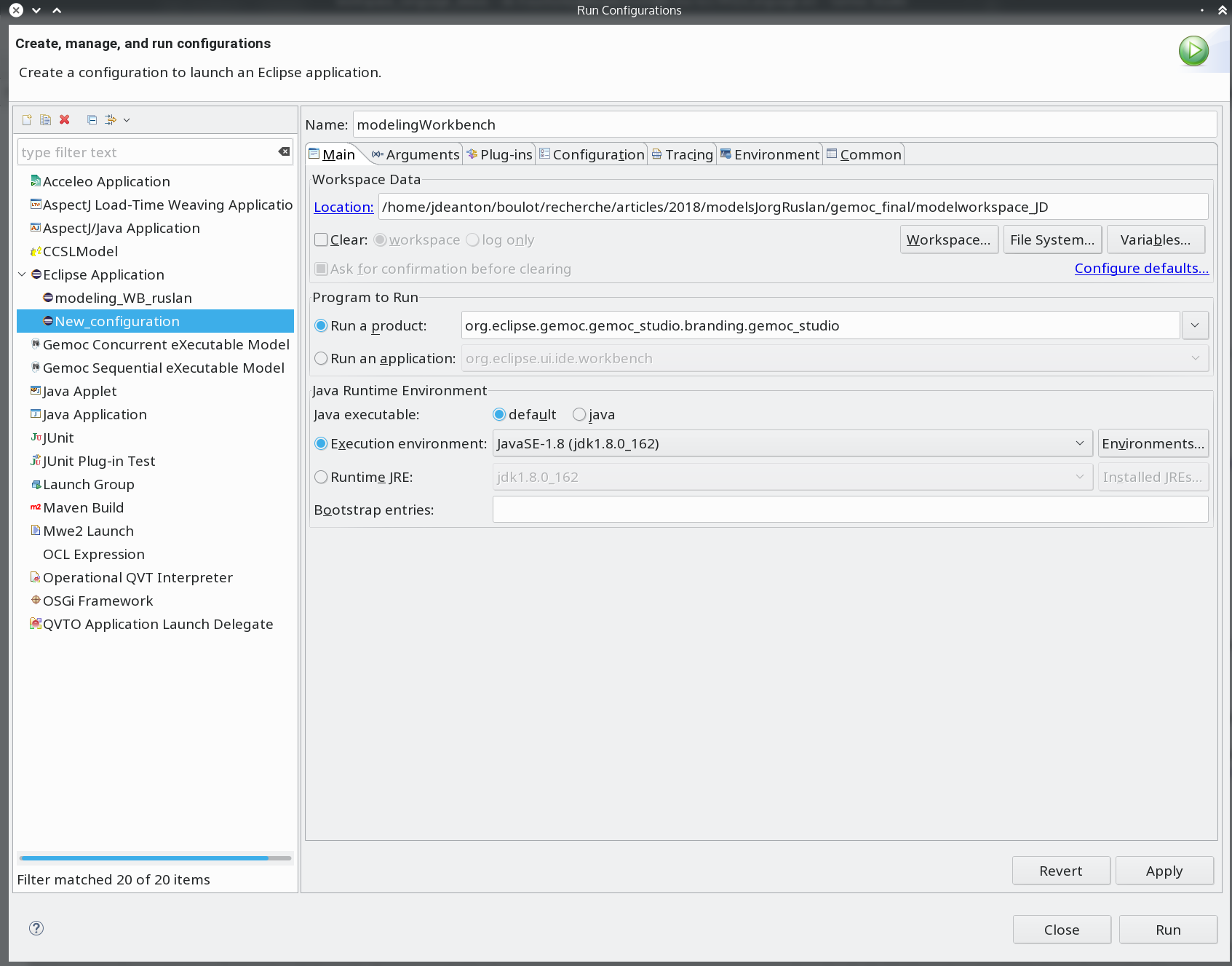The width and height of the screenshot is (1232, 966).
Task: Open the filter icon's dropdown arrow in toolbar
Action: 127,120
